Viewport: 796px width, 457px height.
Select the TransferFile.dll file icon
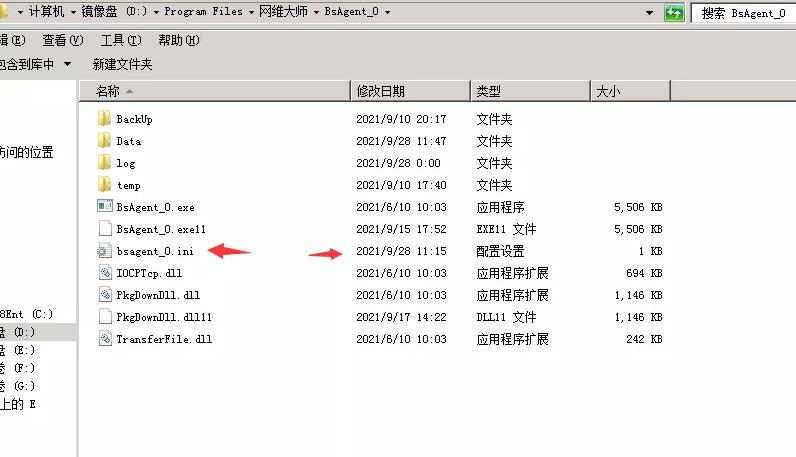[105, 339]
